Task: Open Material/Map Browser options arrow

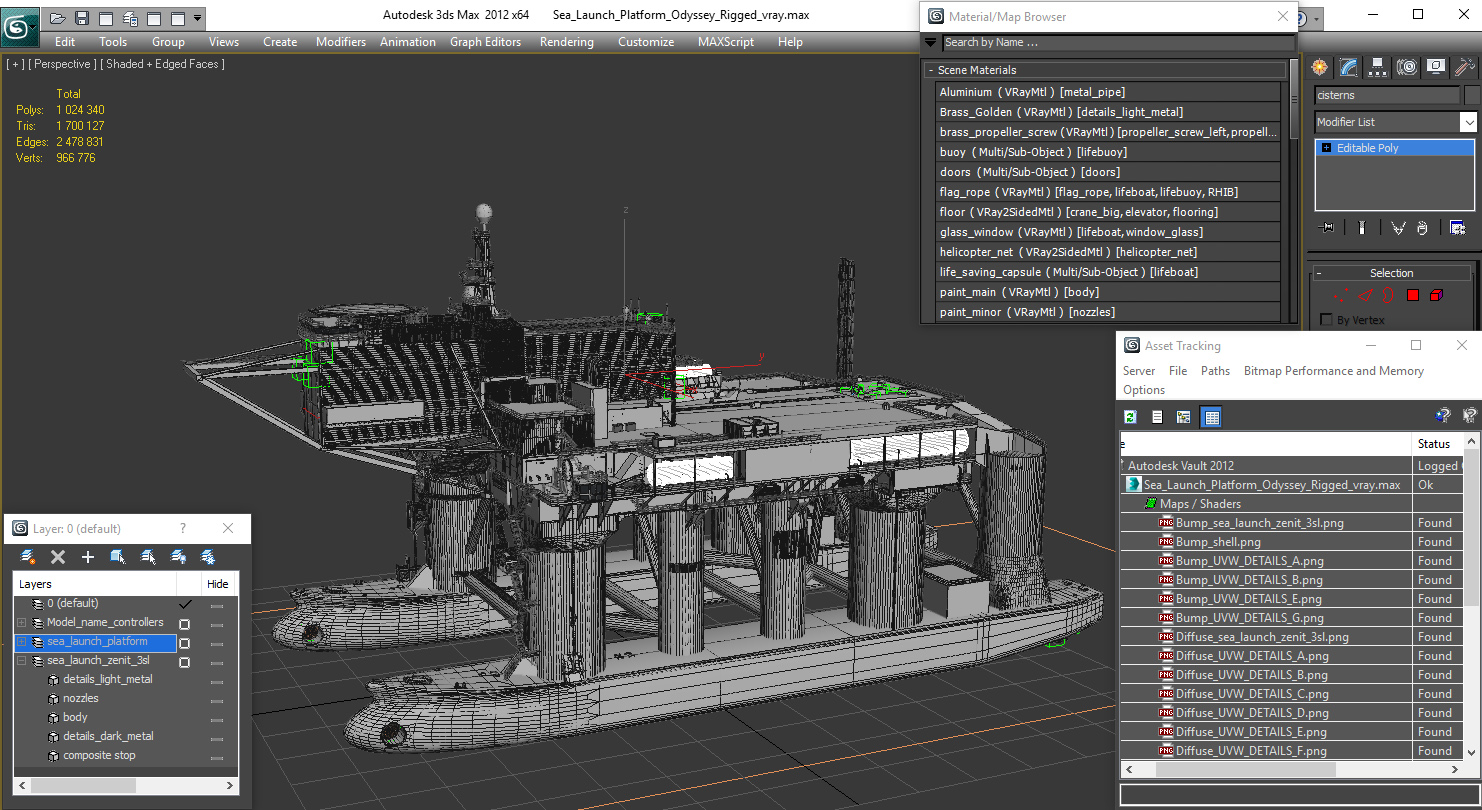Action: [x=931, y=43]
